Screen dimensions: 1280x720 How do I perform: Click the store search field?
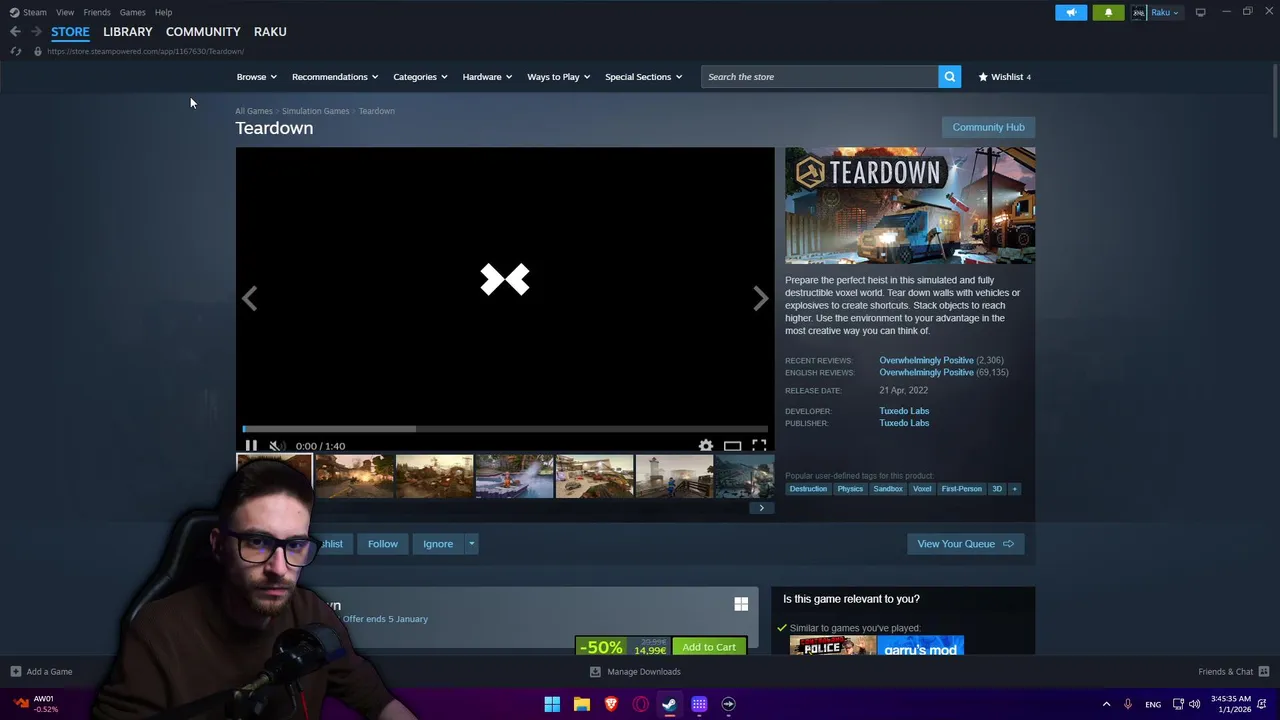pos(819,76)
